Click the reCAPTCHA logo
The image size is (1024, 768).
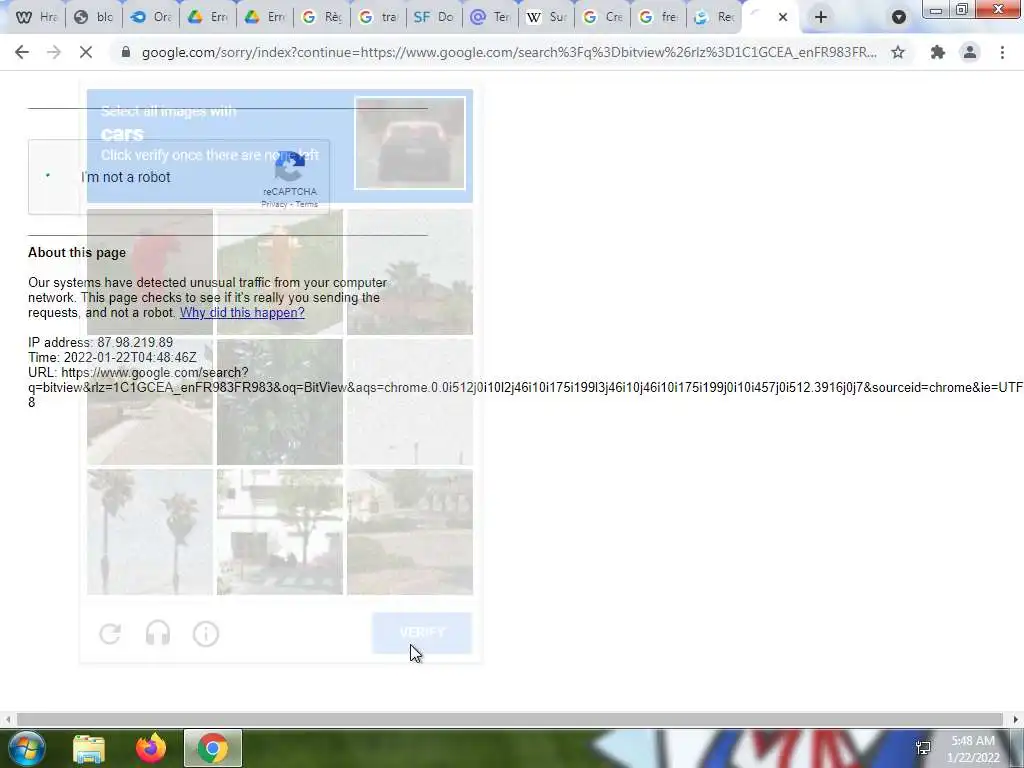pyautogui.click(x=289, y=167)
